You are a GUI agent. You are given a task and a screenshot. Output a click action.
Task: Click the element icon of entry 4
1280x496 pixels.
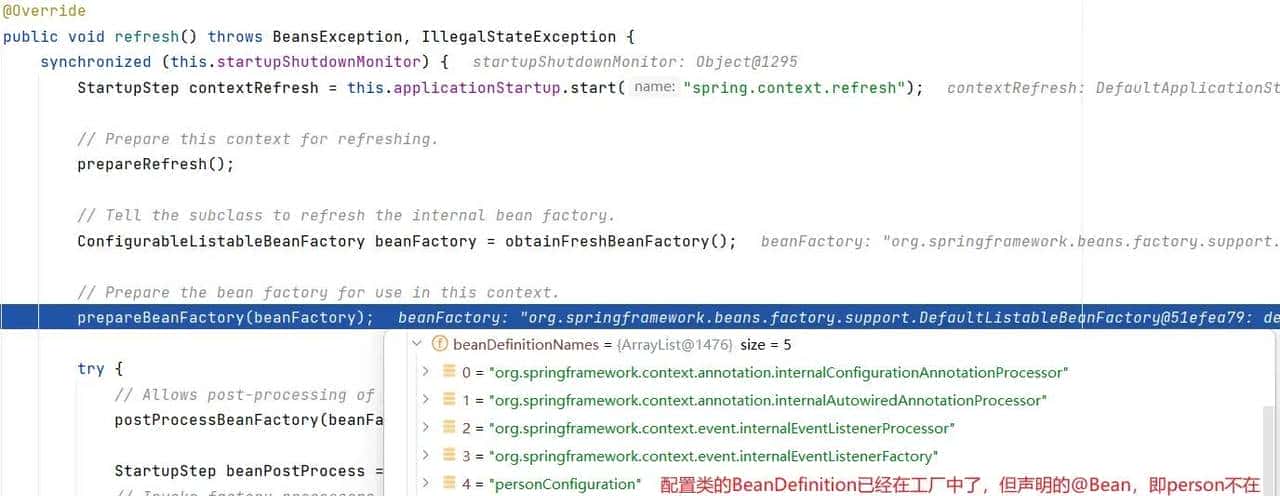click(x=450, y=484)
